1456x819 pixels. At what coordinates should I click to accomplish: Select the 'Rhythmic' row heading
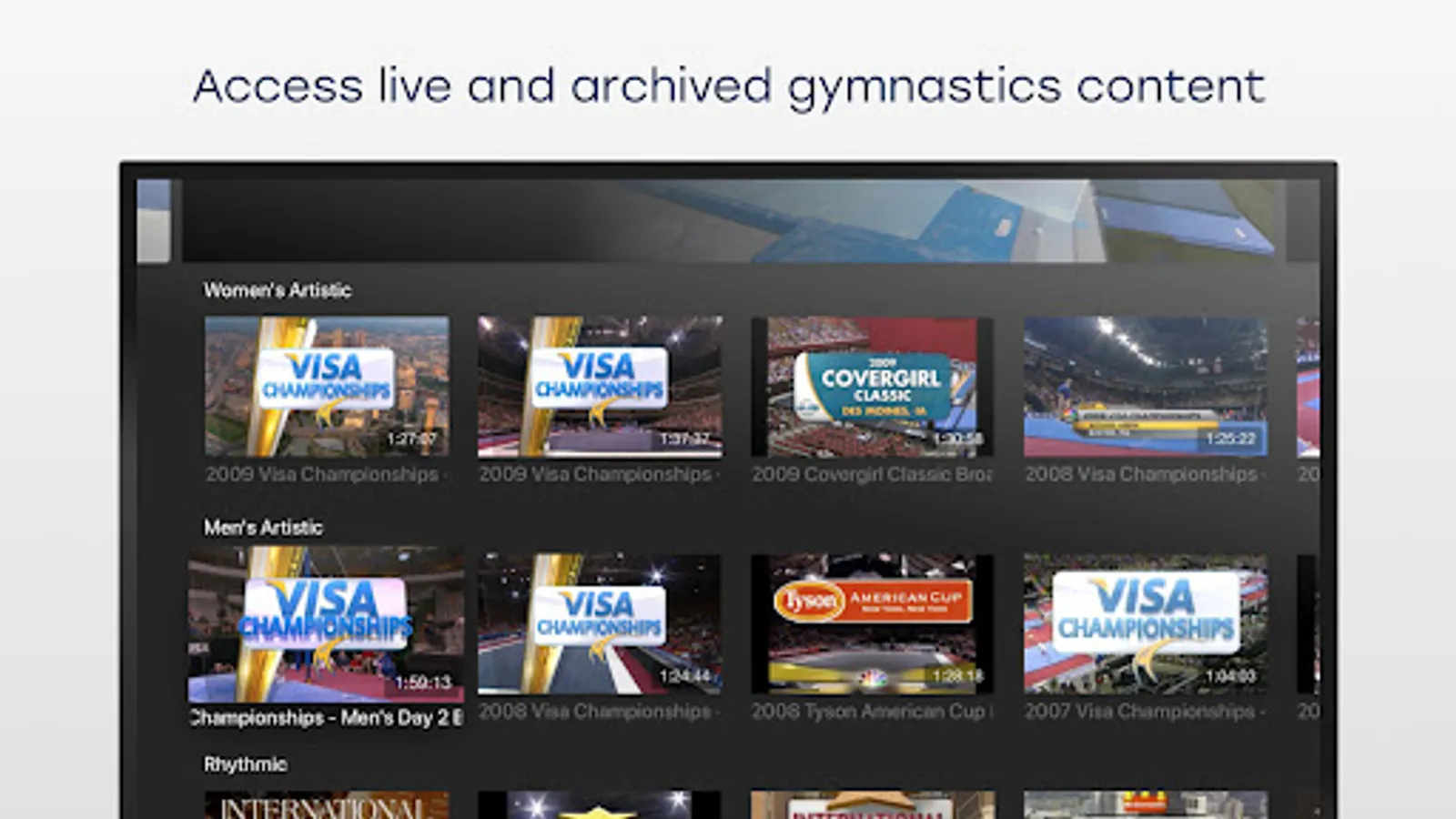[246, 764]
